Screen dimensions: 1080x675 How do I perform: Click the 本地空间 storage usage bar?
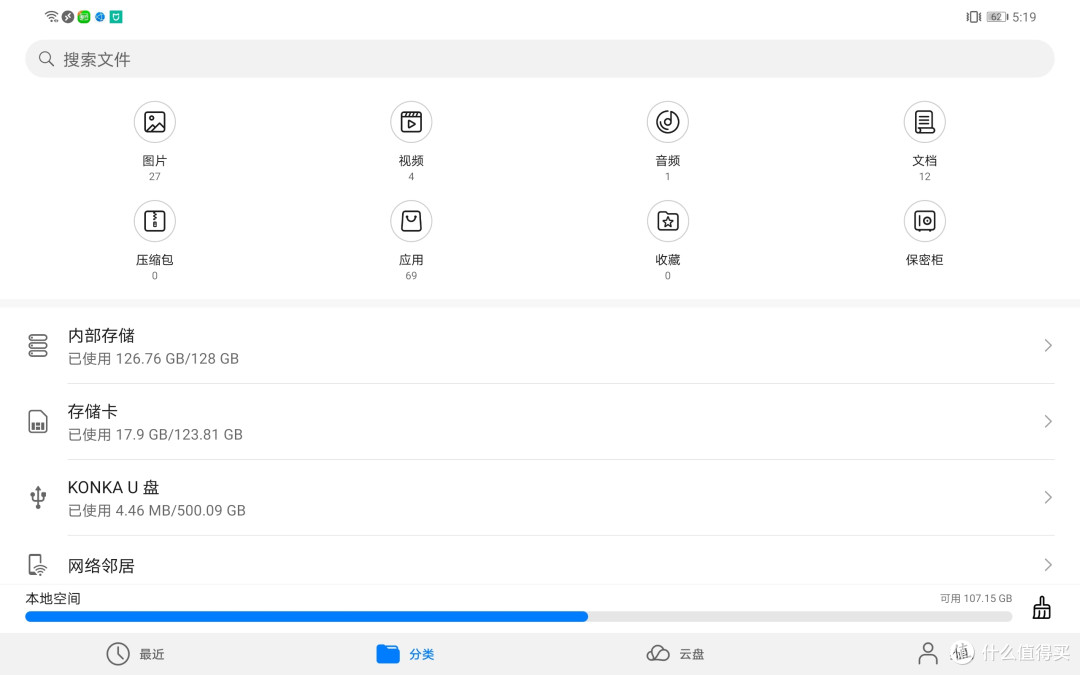(518, 617)
